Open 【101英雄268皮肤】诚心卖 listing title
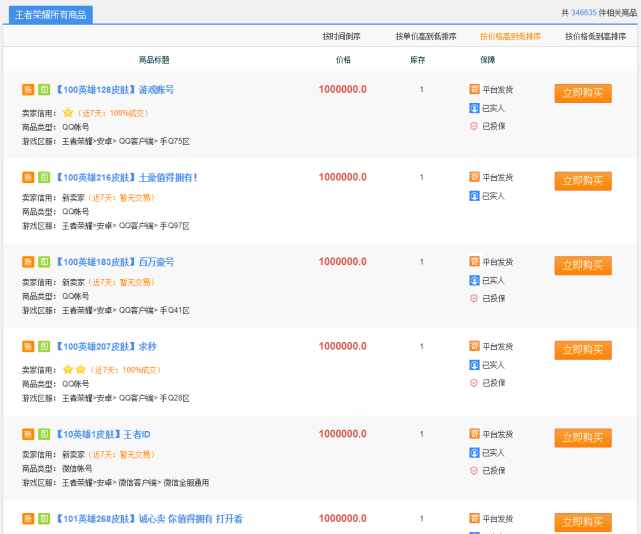The image size is (641, 534). tap(148, 519)
